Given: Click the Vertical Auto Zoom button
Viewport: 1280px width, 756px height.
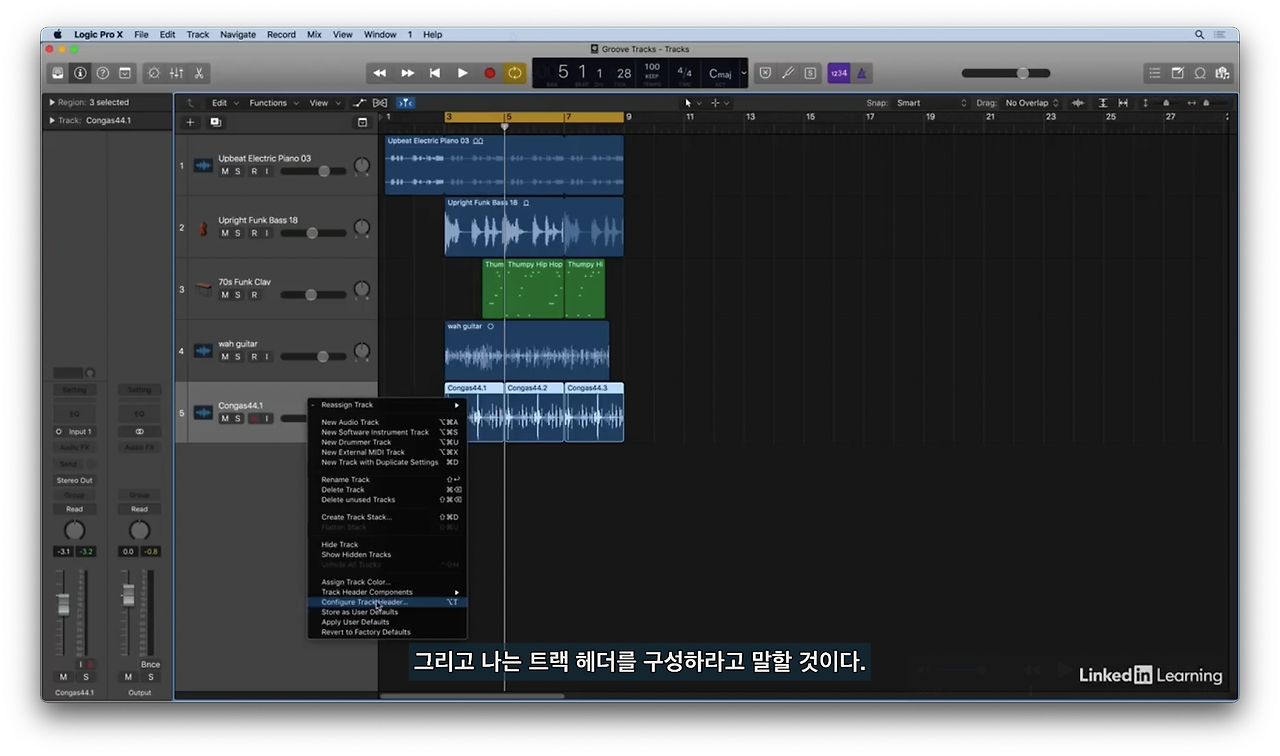Looking at the screenshot, I should click(x=1103, y=103).
